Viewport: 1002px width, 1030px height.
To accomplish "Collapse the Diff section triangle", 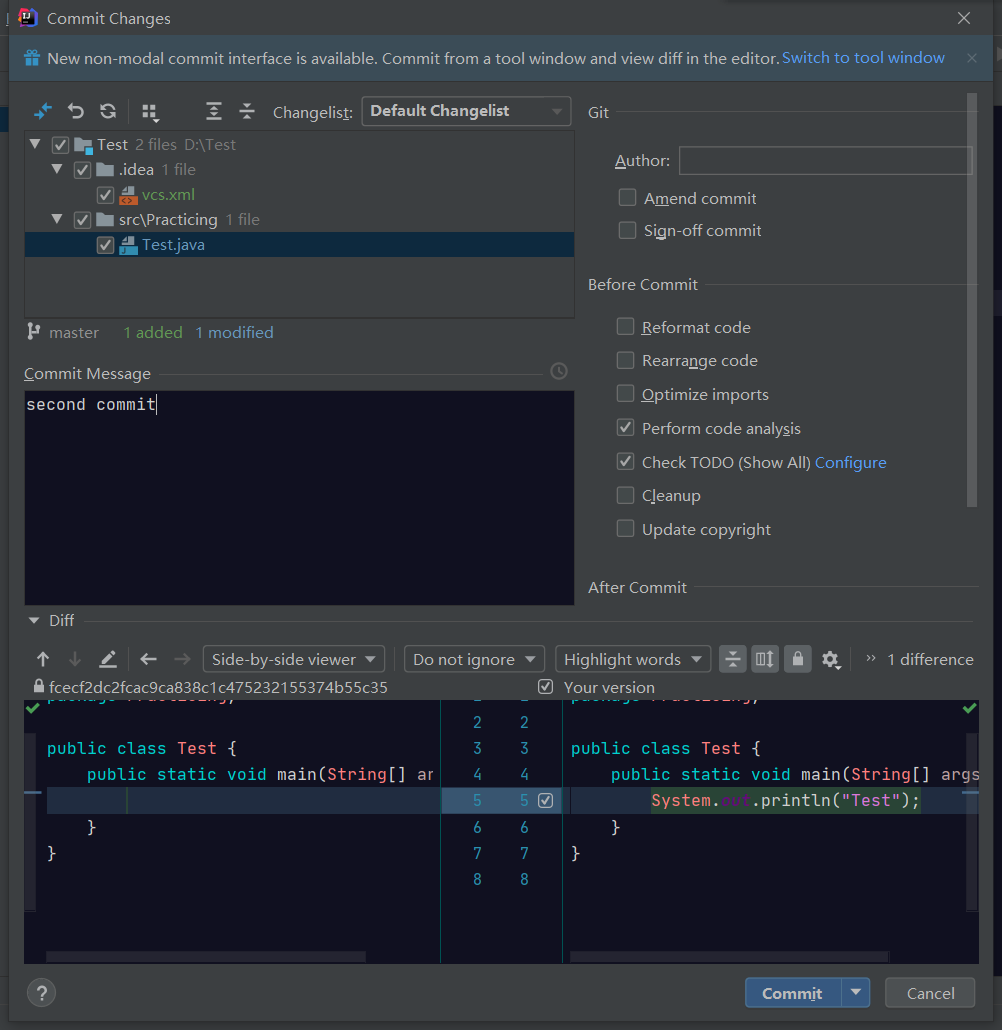I will (x=34, y=620).
